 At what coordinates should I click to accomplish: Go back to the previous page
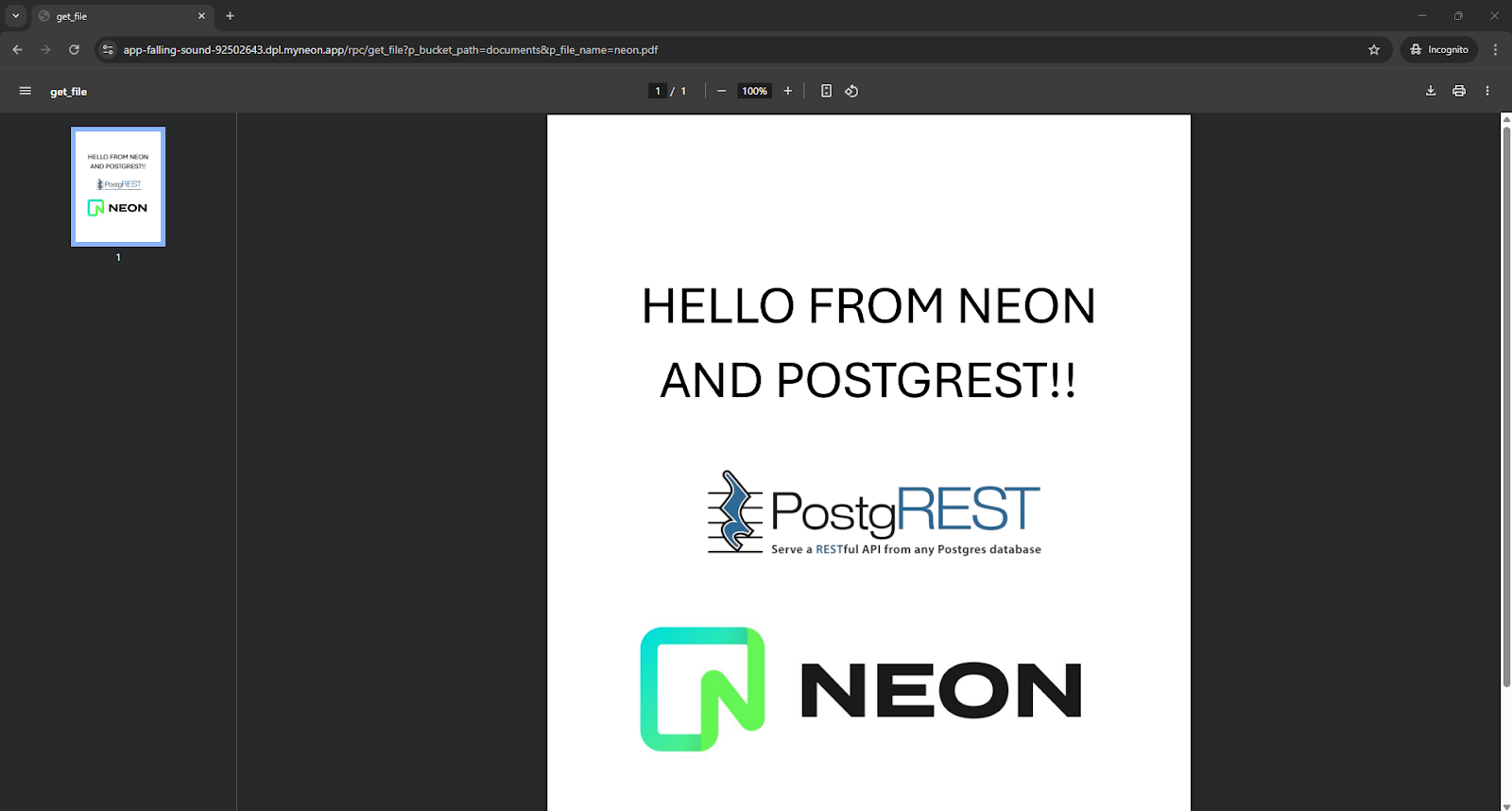click(x=17, y=49)
